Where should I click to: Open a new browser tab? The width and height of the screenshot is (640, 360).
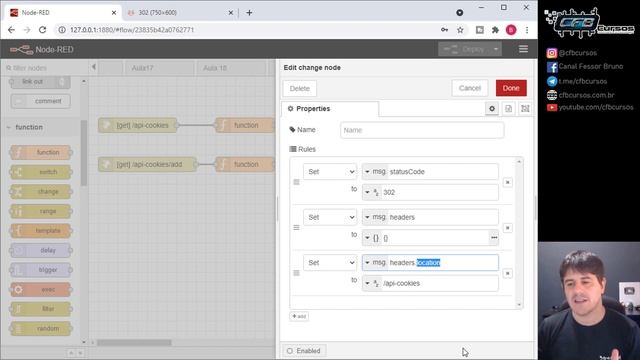(249, 13)
